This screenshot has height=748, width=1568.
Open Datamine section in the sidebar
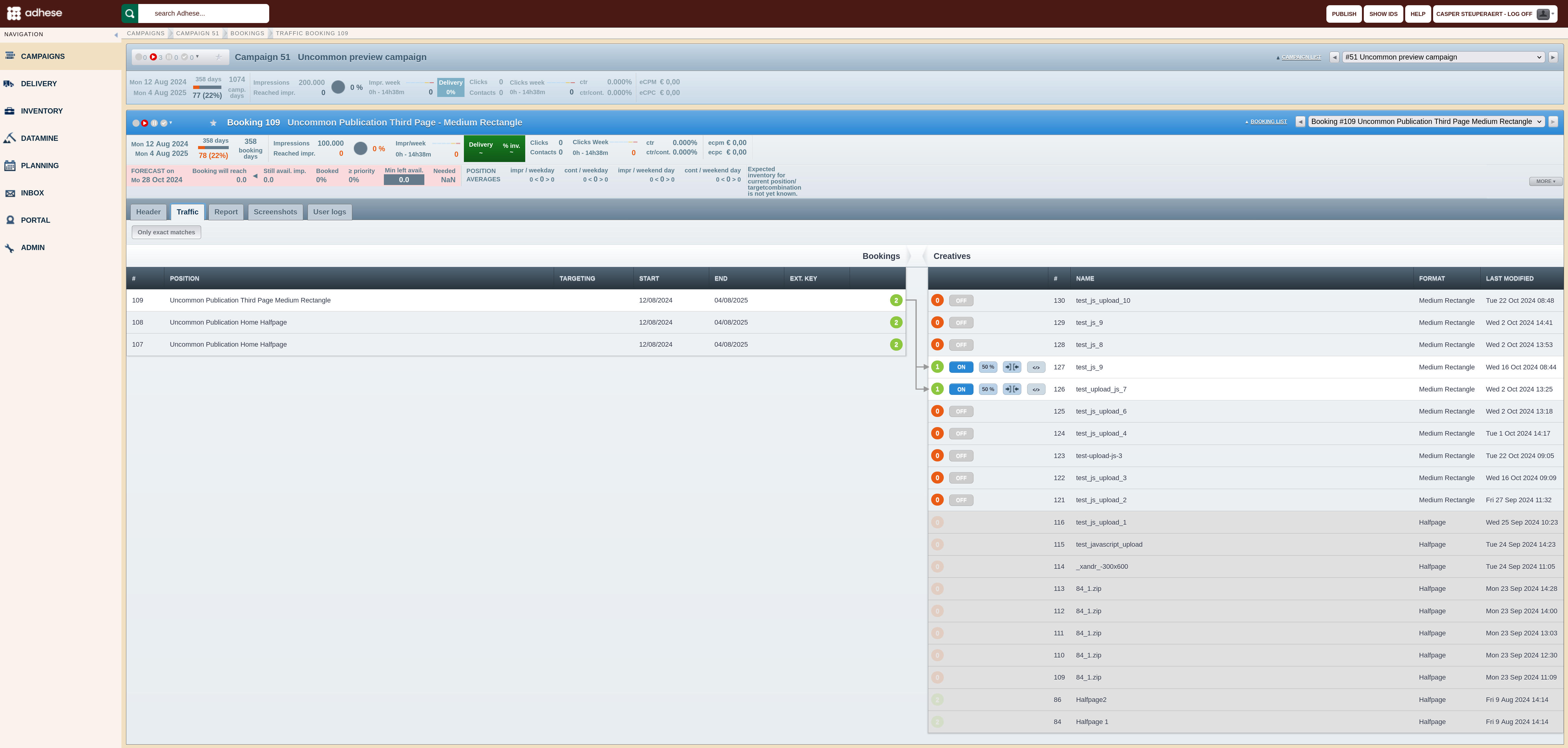point(40,138)
